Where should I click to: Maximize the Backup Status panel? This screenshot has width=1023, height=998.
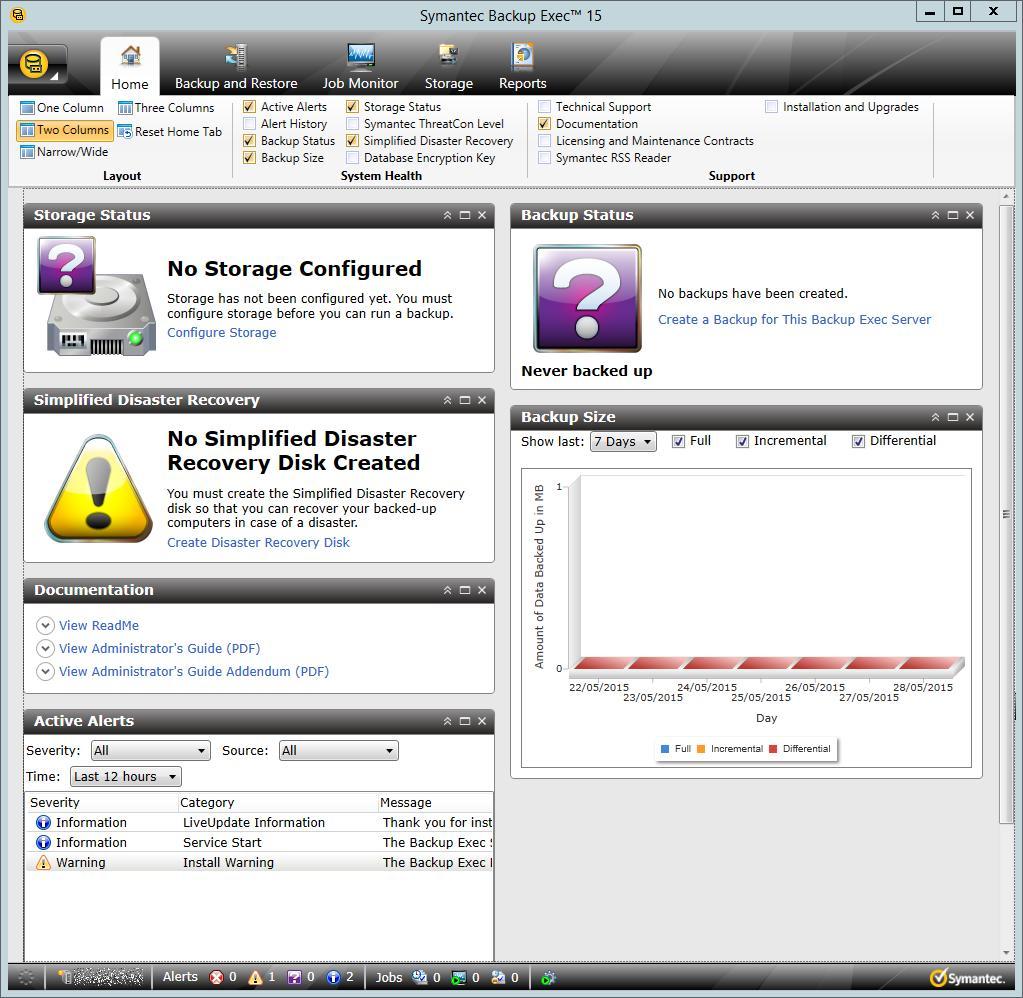953,215
